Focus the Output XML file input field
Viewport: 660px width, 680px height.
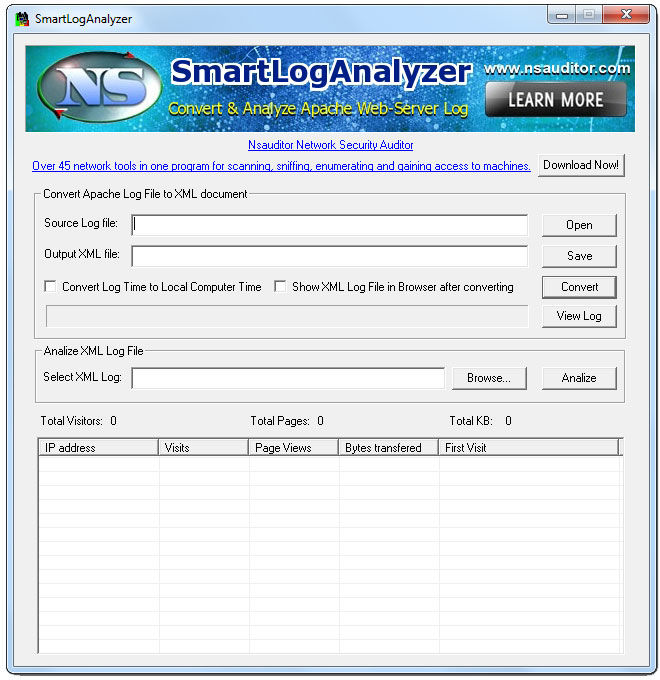click(330, 256)
